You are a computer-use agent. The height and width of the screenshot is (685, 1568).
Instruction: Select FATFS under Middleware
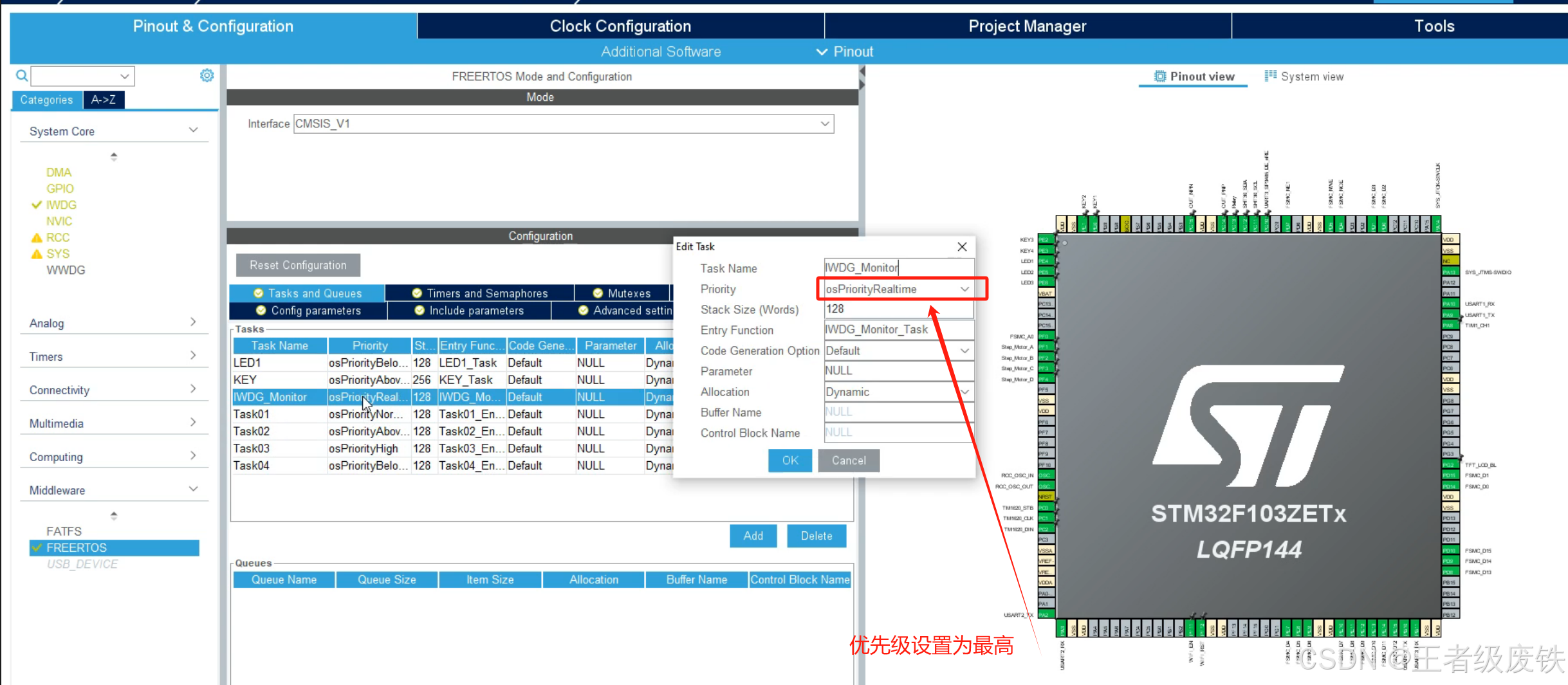64,531
